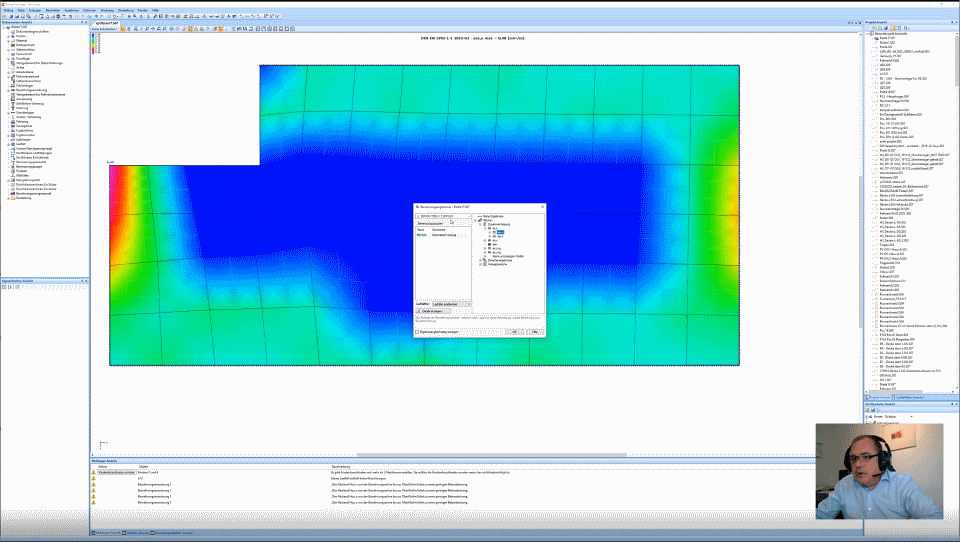Viewport: 960px width, 542px height.
Task: Click the color scale legend
Action: coord(94,43)
